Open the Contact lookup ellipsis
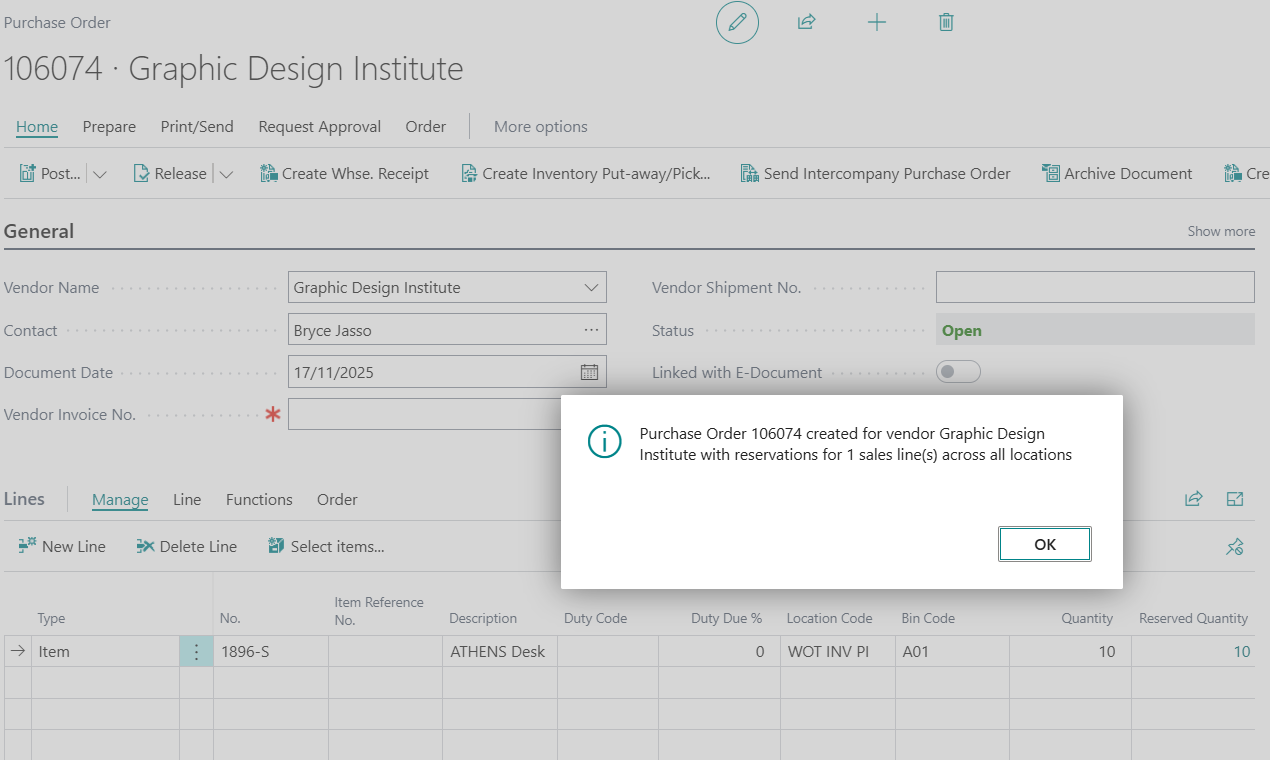The width and height of the screenshot is (1270, 760). pos(590,330)
